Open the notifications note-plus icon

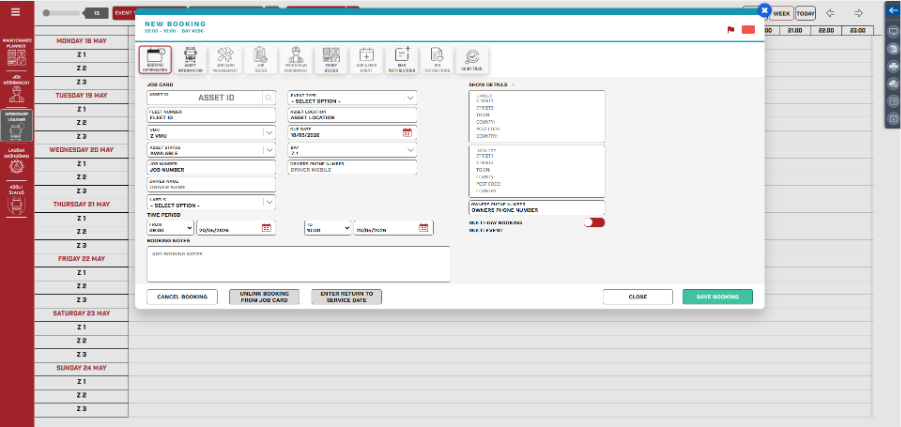tap(402, 60)
